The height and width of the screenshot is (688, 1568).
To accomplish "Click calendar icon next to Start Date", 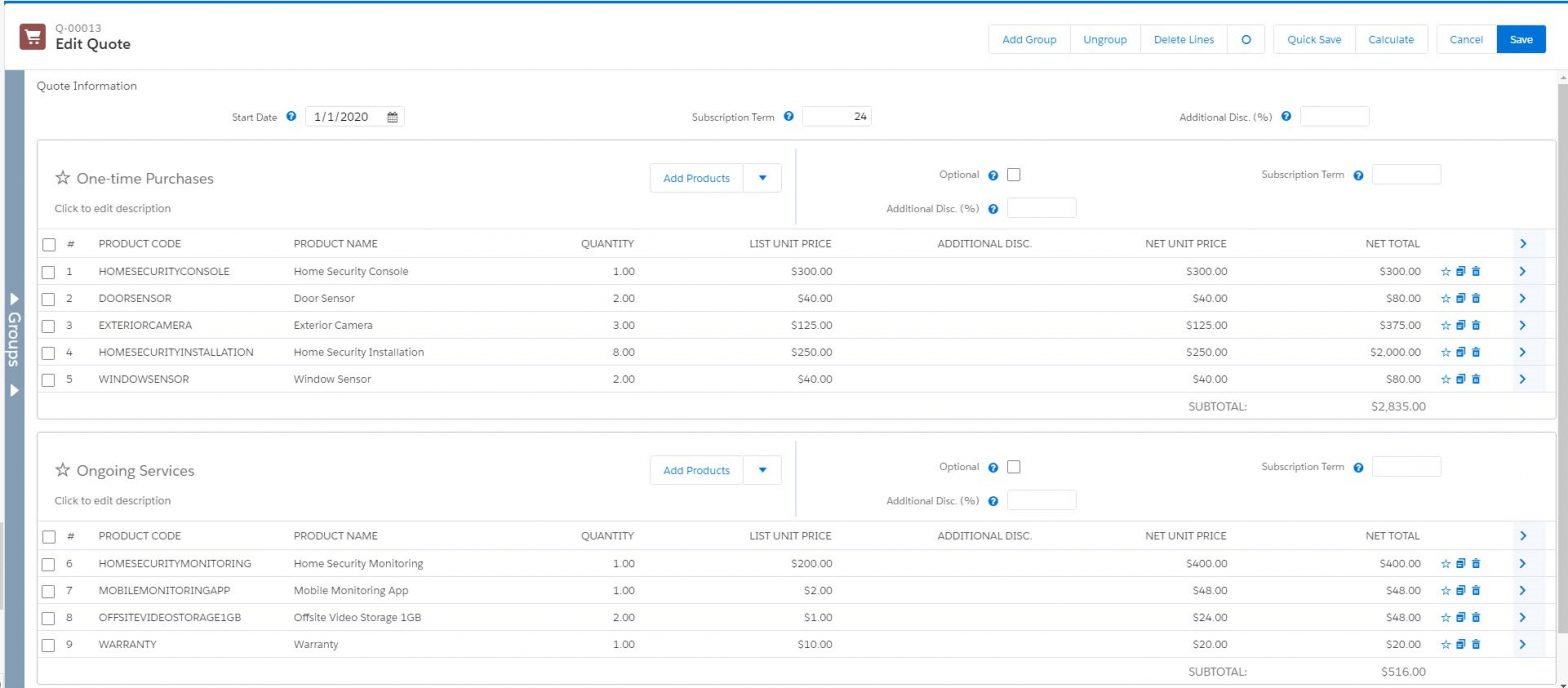I will click(x=393, y=117).
